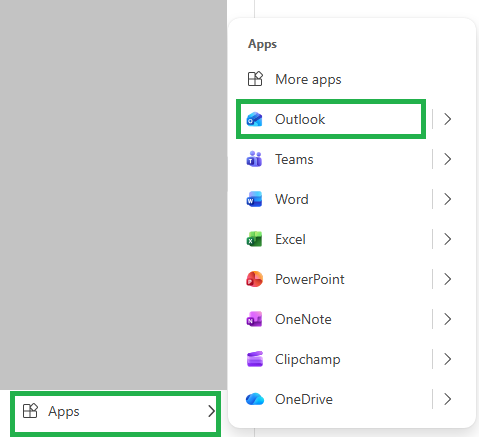Open the Clipchamp submenu chevron
Image resolution: width=479 pixels, height=437 pixels.
click(x=448, y=359)
